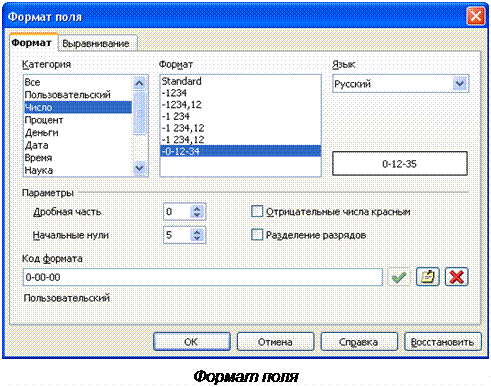Viewport: 491px width, 387px height.
Task: Open the Язык dropdown showing Русский
Action: [x=460, y=84]
